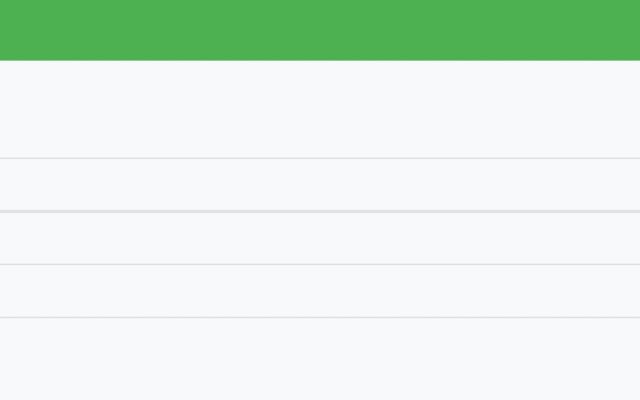Click the right side of the bottom empty area
Image resolution: width=640 pixels, height=400 pixels.
(620, 359)
